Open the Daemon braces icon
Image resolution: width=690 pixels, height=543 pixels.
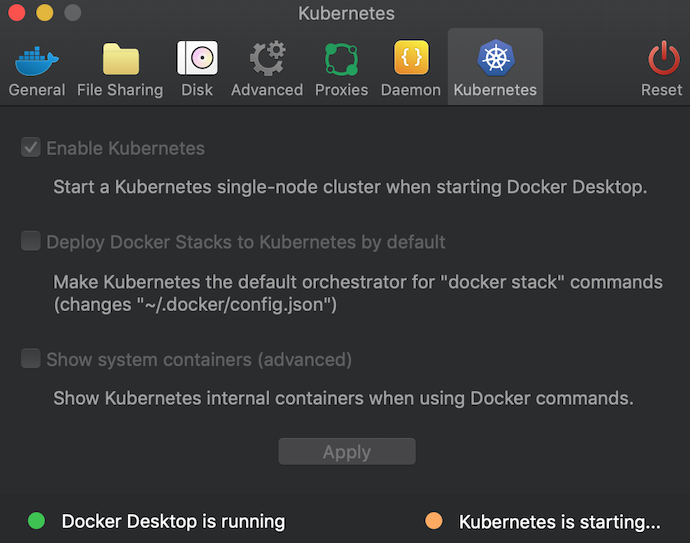(x=411, y=59)
